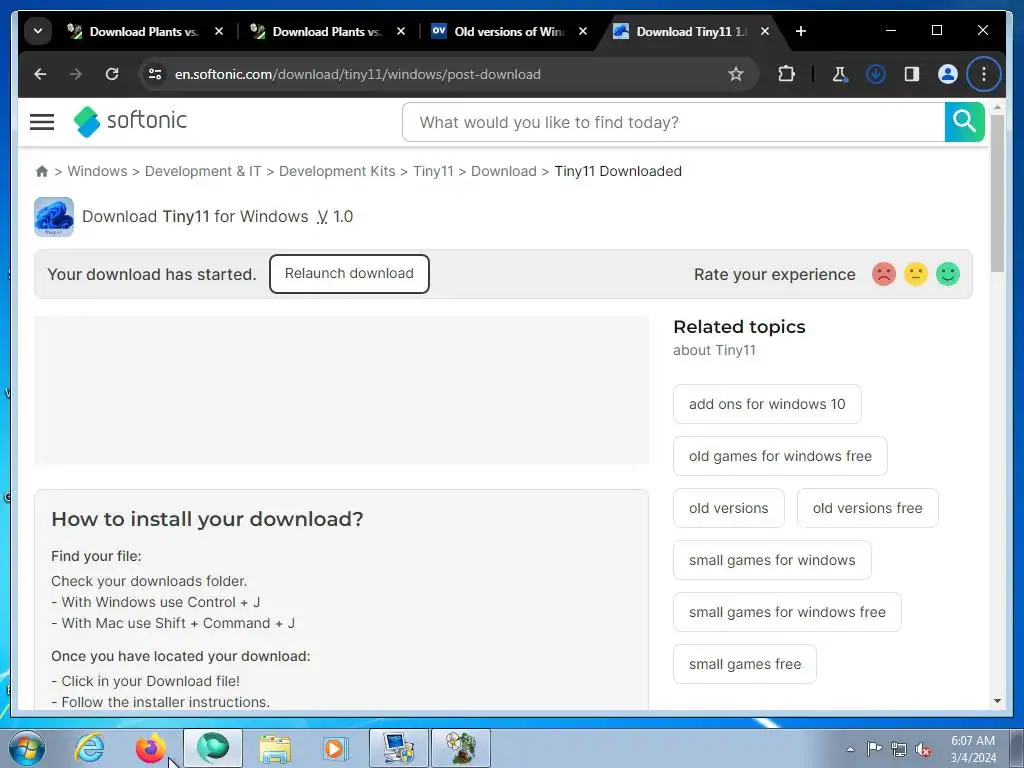Rate experience with red sad face
The height and width of the screenshot is (768, 1024).
884,274
